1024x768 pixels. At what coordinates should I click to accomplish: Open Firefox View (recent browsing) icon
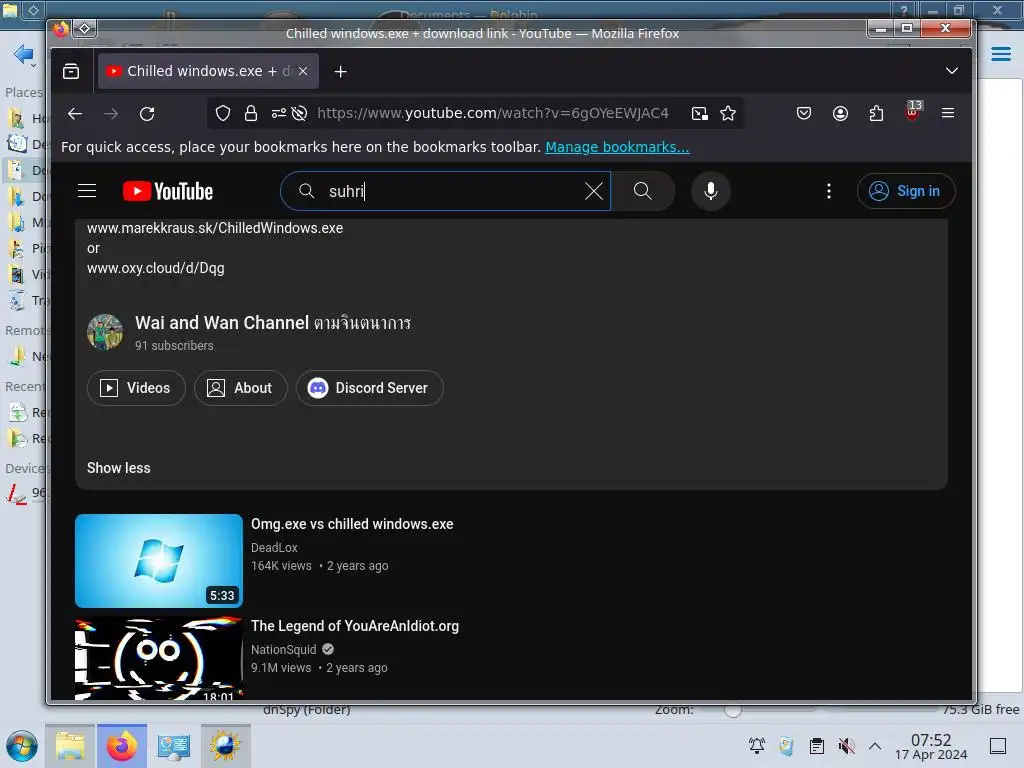coord(71,71)
